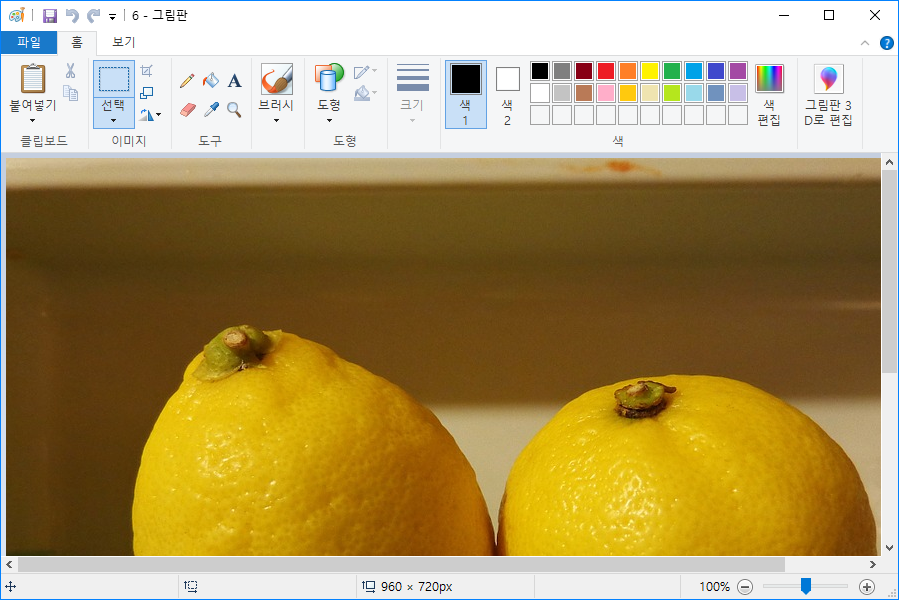Select the Text tool
899x600 pixels.
pos(234,80)
